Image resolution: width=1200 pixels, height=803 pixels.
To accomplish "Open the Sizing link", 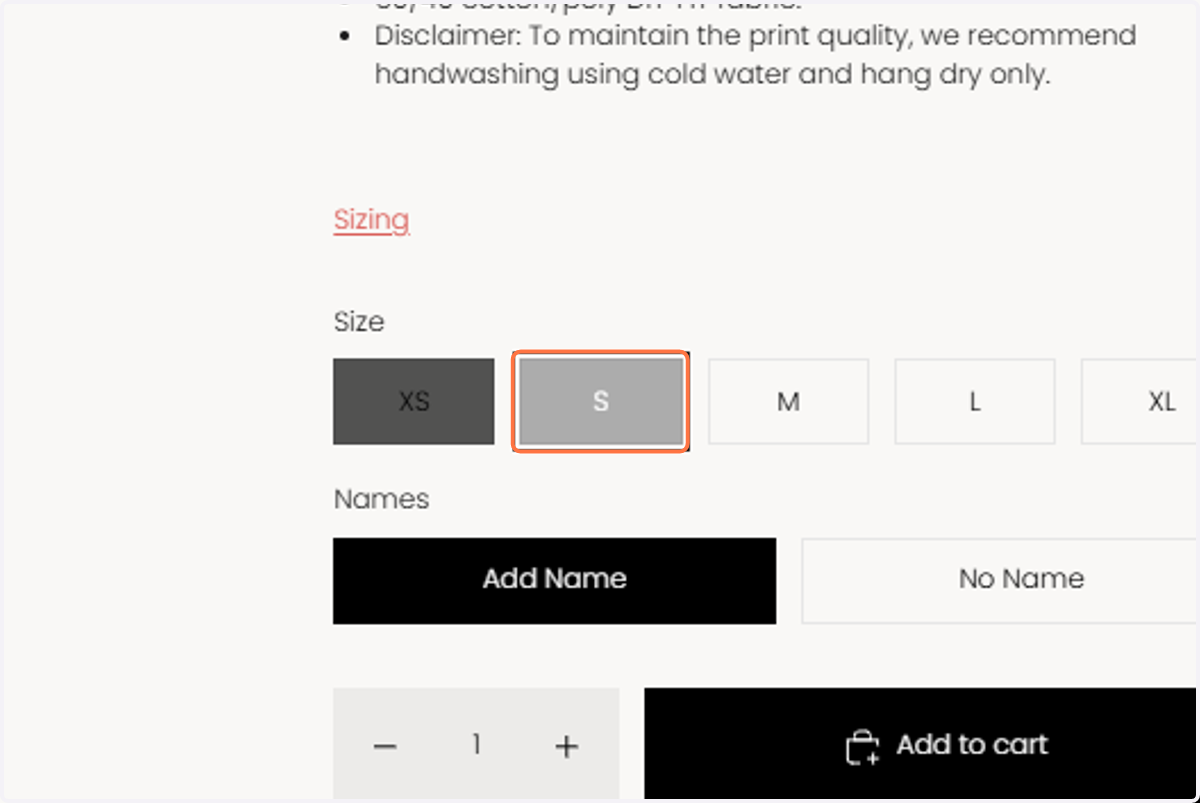I will (x=371, y=220).
